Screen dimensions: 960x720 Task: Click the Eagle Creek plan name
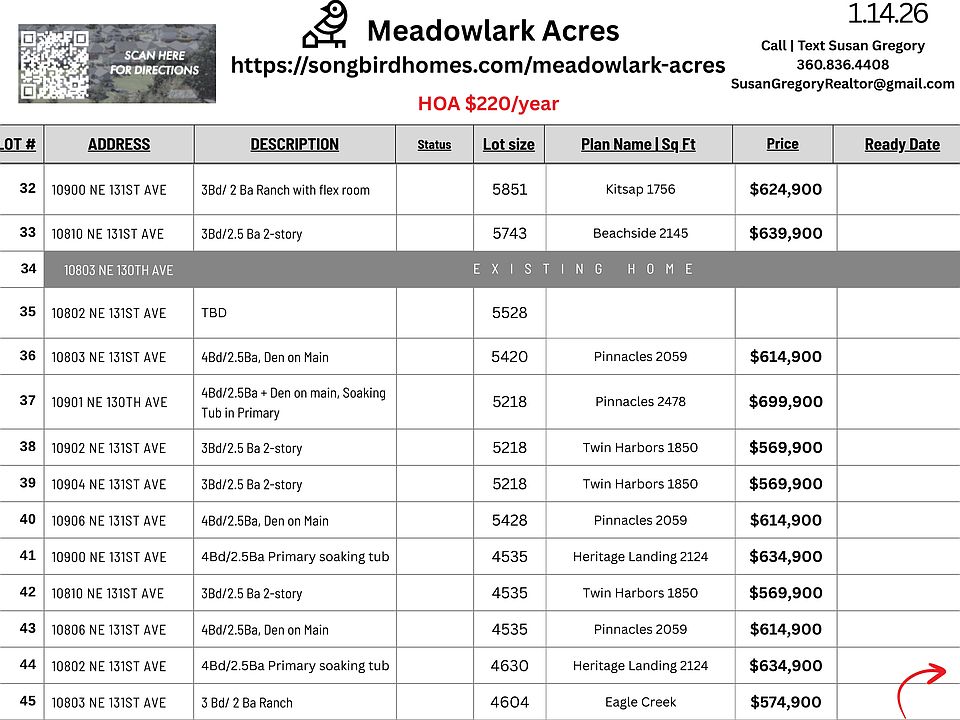coord(640,702)
